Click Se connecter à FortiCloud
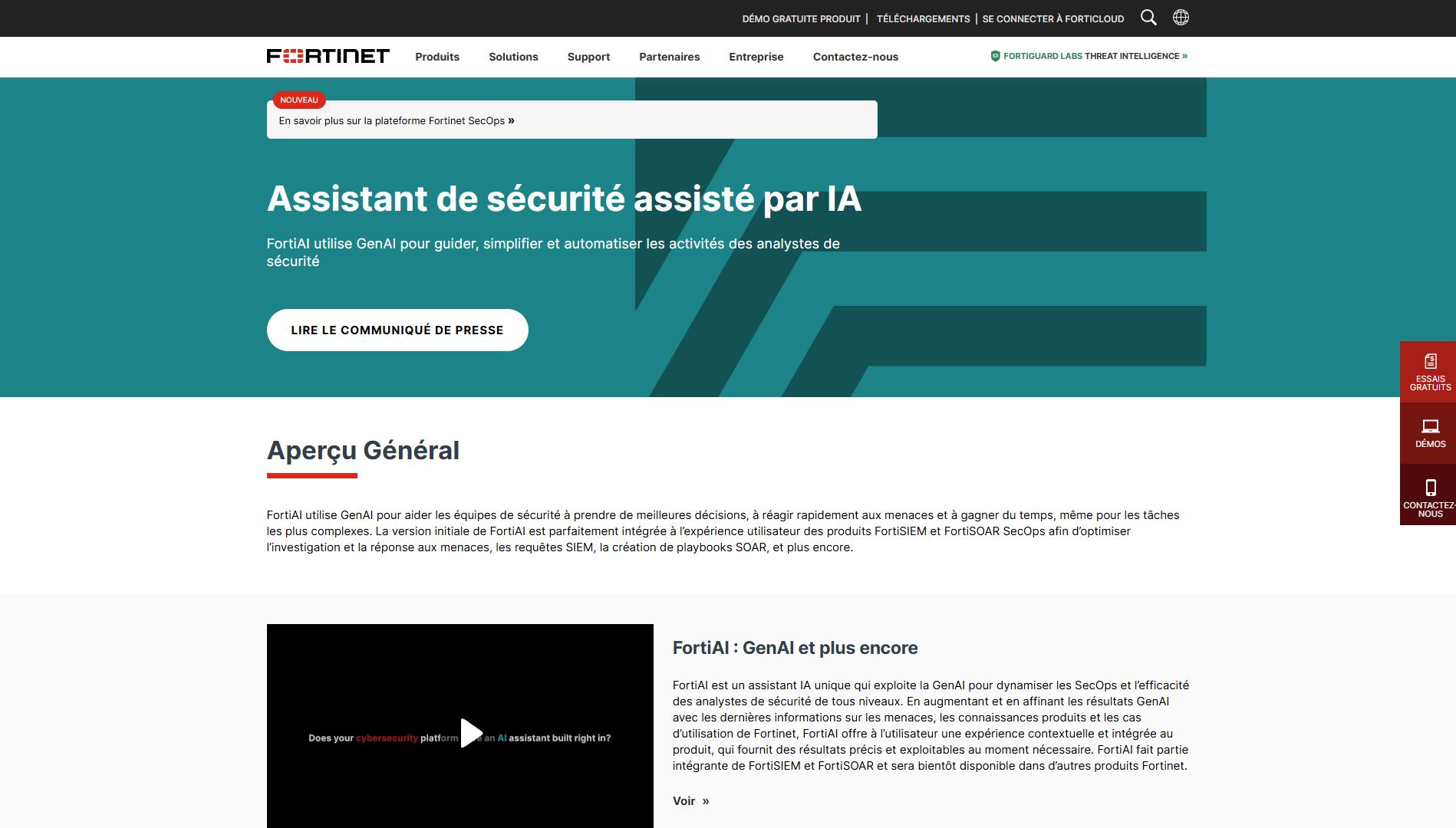The height and width of the screenshot is (828, 1456). point(1052,18)
